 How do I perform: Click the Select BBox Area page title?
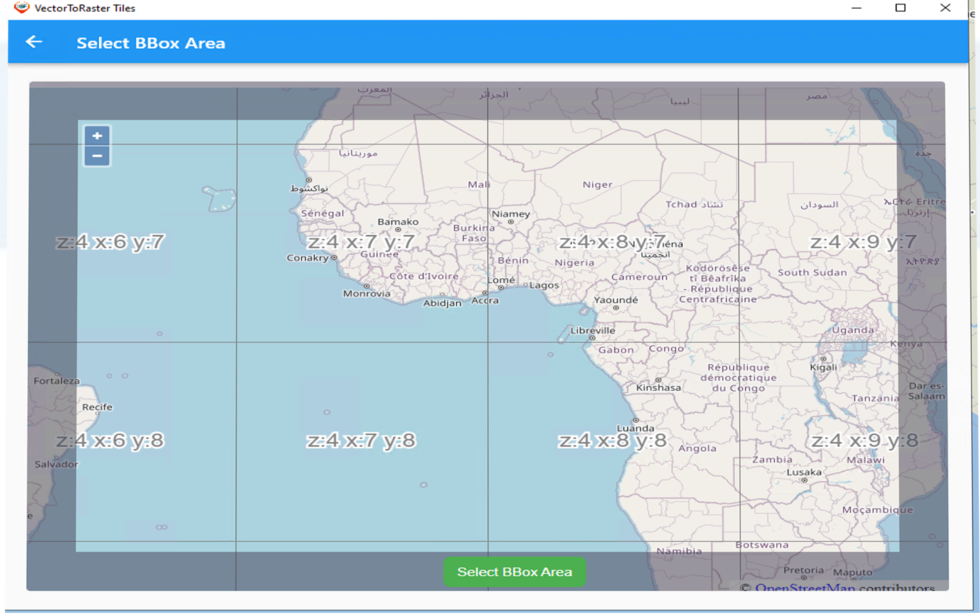pyautogui.click(x=150, y=42)
